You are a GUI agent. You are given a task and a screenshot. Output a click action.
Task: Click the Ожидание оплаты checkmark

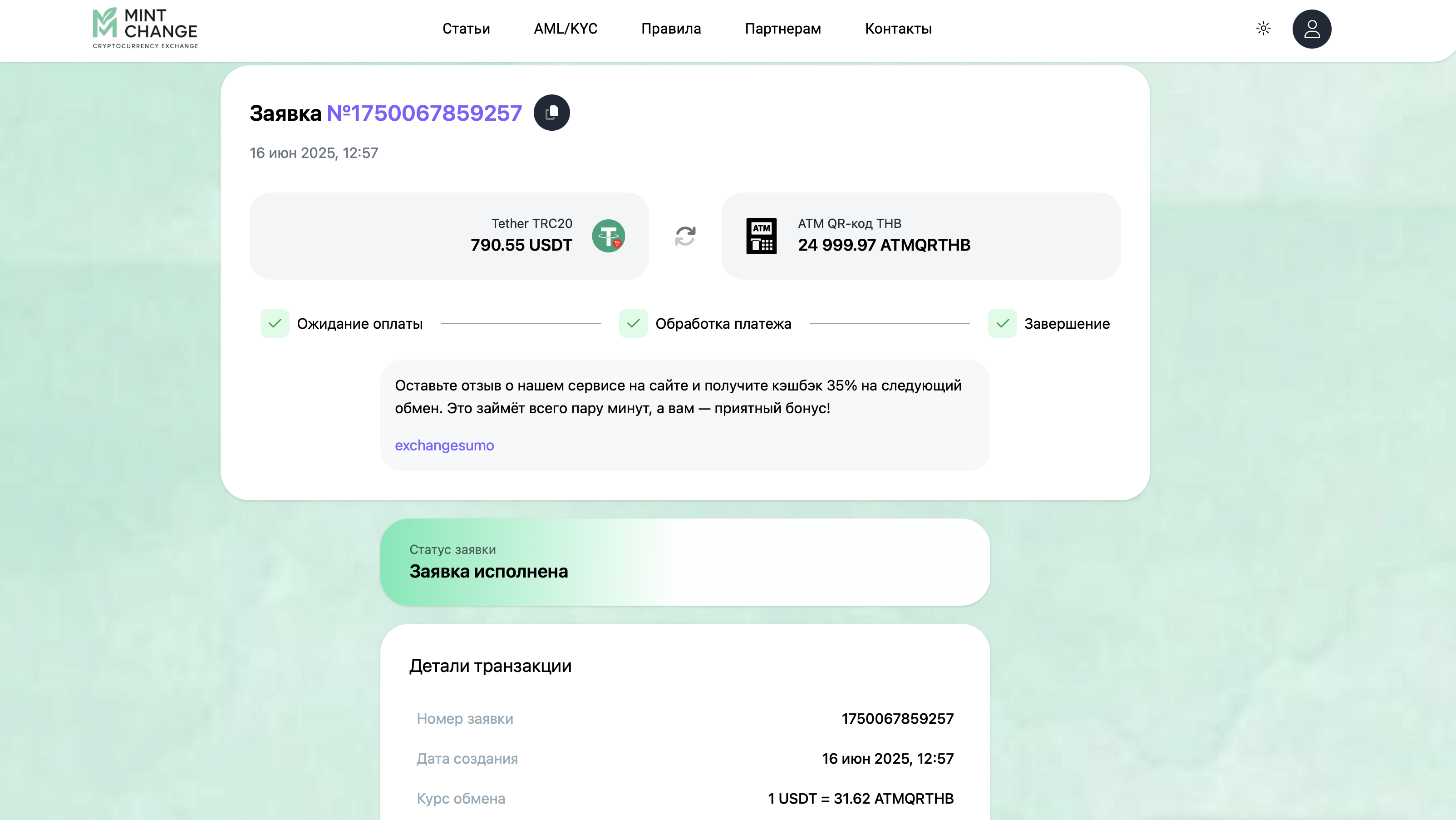275,323
